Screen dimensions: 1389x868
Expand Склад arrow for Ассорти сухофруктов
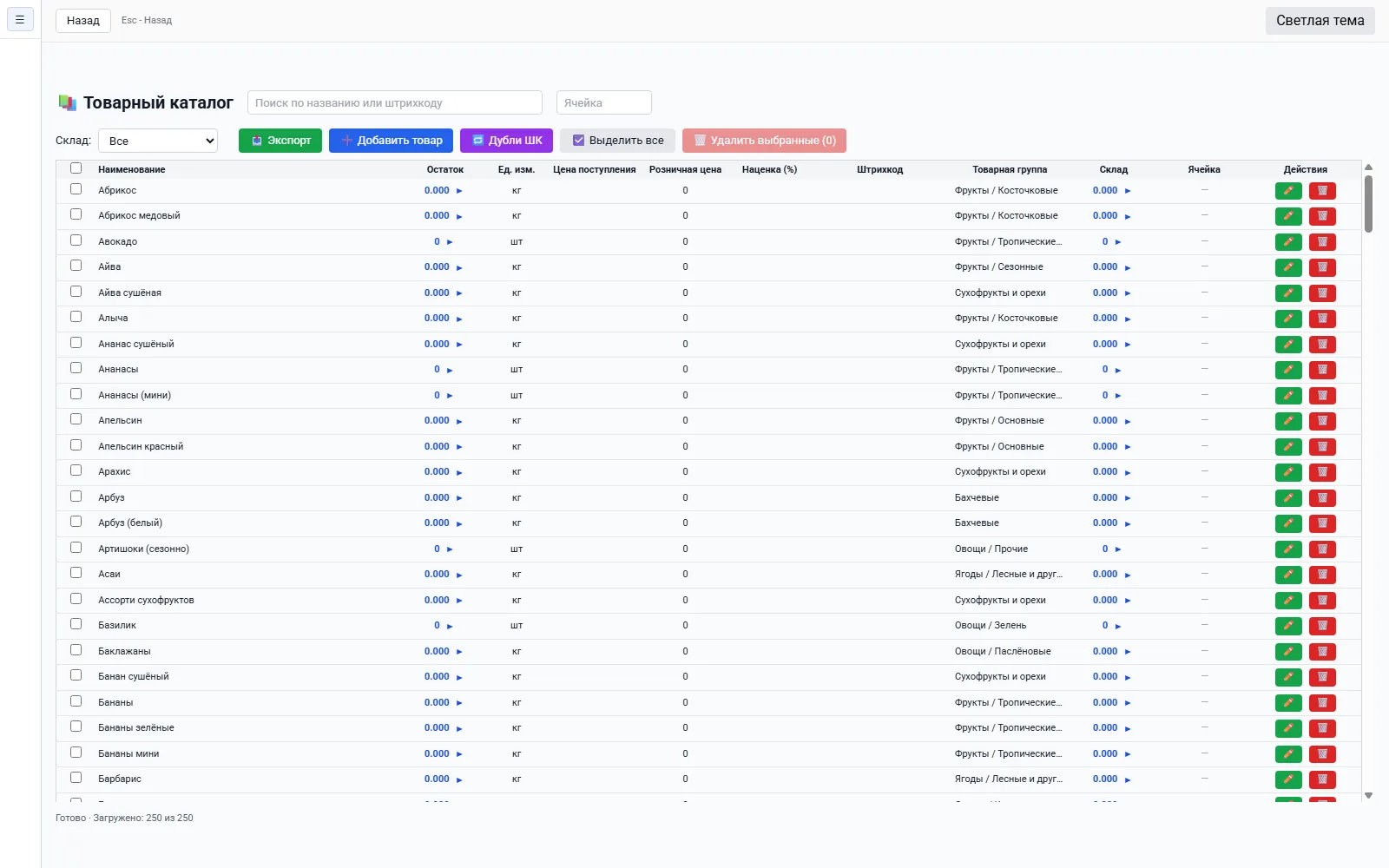point(1128,601)
